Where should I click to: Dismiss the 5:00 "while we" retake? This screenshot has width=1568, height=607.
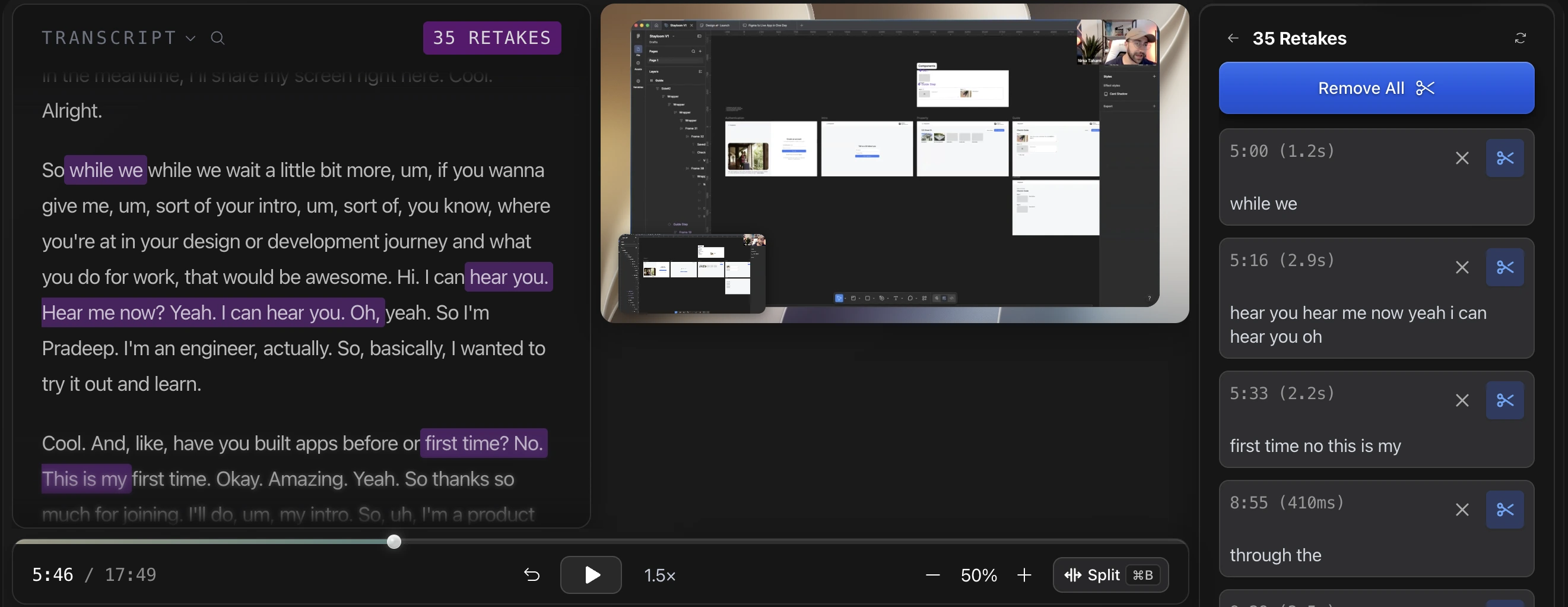click(1462, 159)
